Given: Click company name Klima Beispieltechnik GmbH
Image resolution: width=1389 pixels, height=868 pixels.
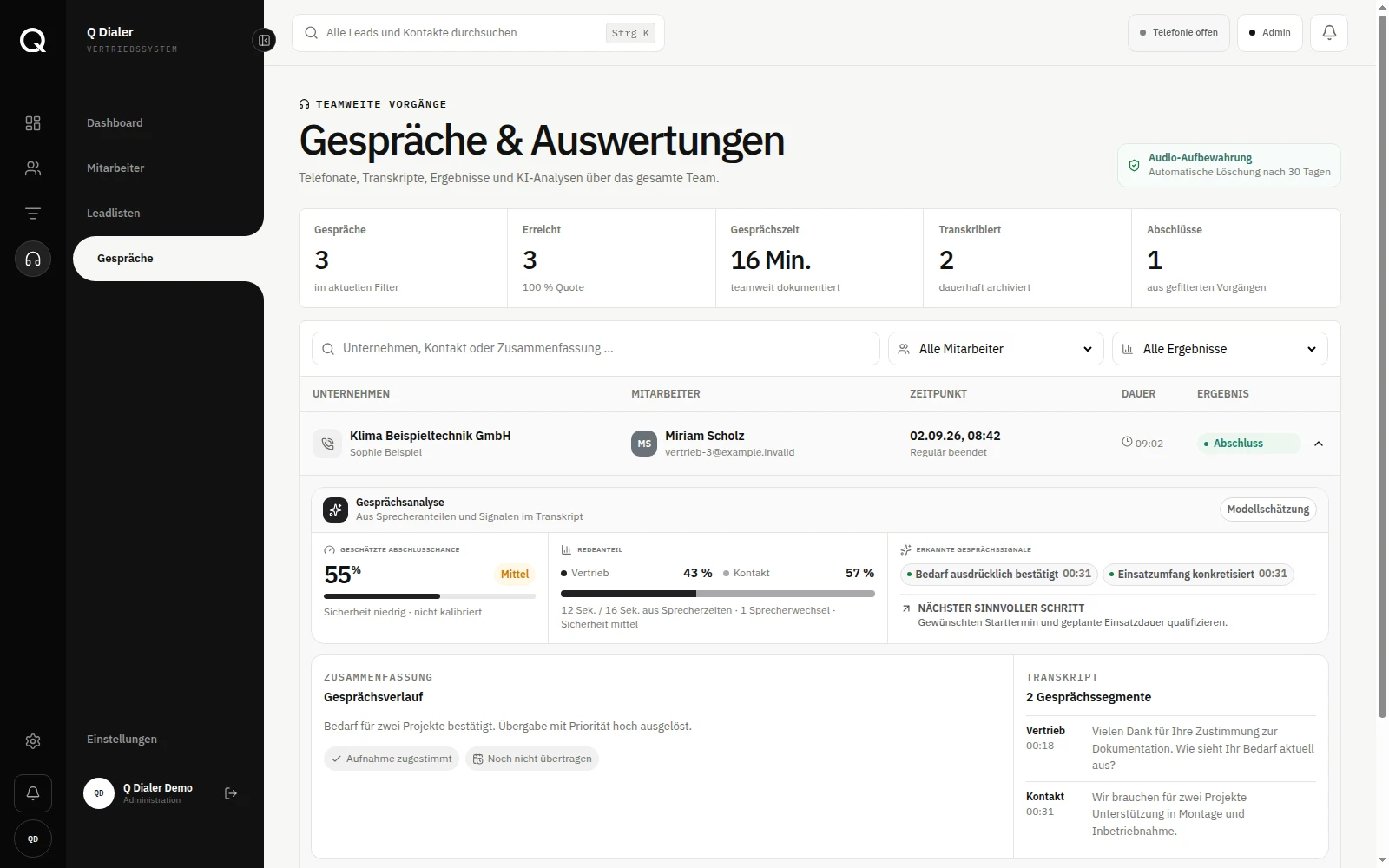Looking at the screenshot, I should pyautogui.click(x=430, y=436).
